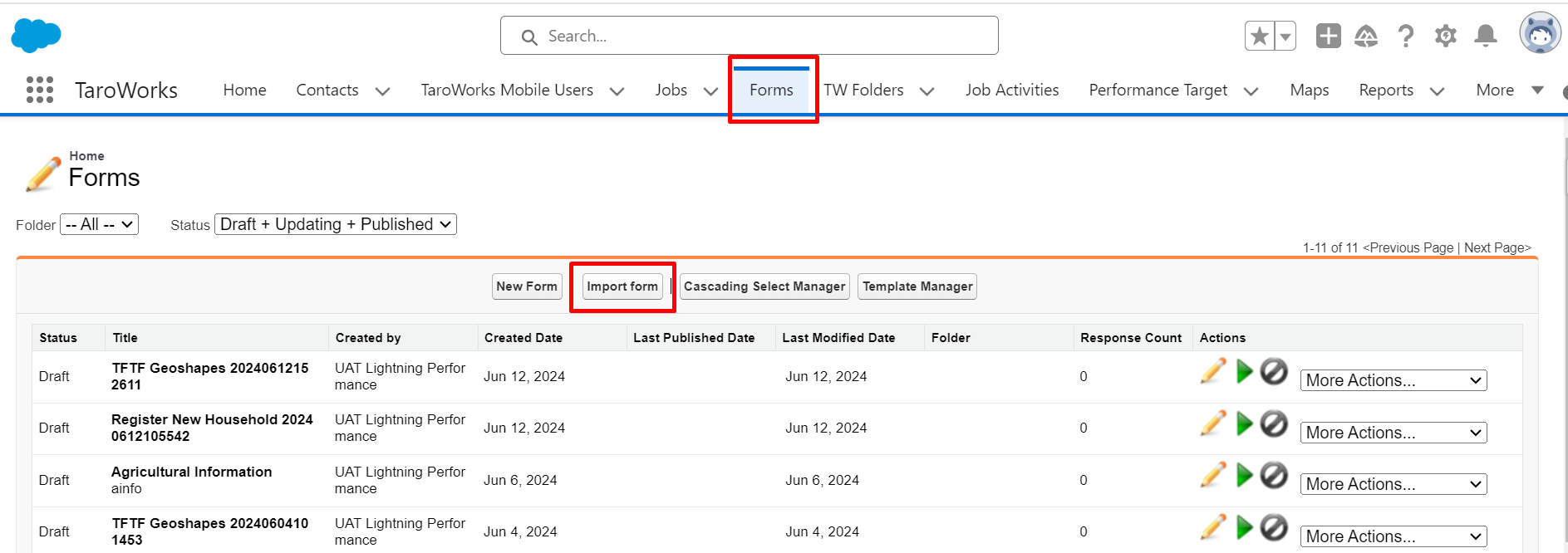Open the Global Actions plus icon

coord(1328,36)
